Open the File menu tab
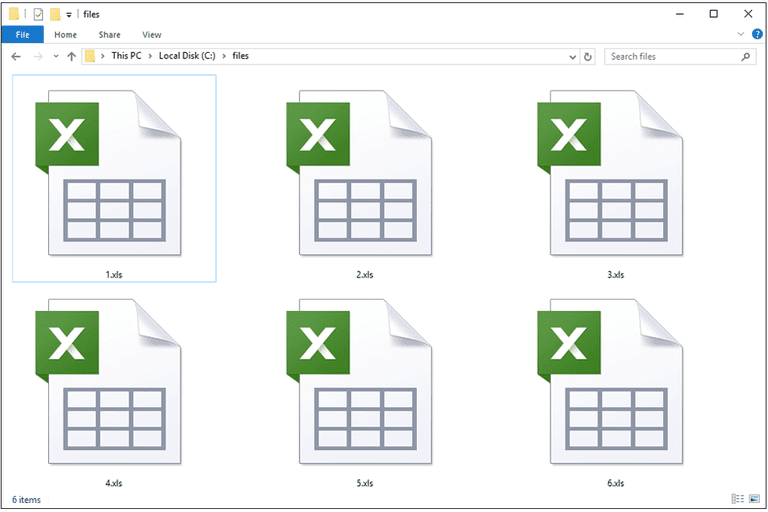The image size is (768, 512). [23, 35]
